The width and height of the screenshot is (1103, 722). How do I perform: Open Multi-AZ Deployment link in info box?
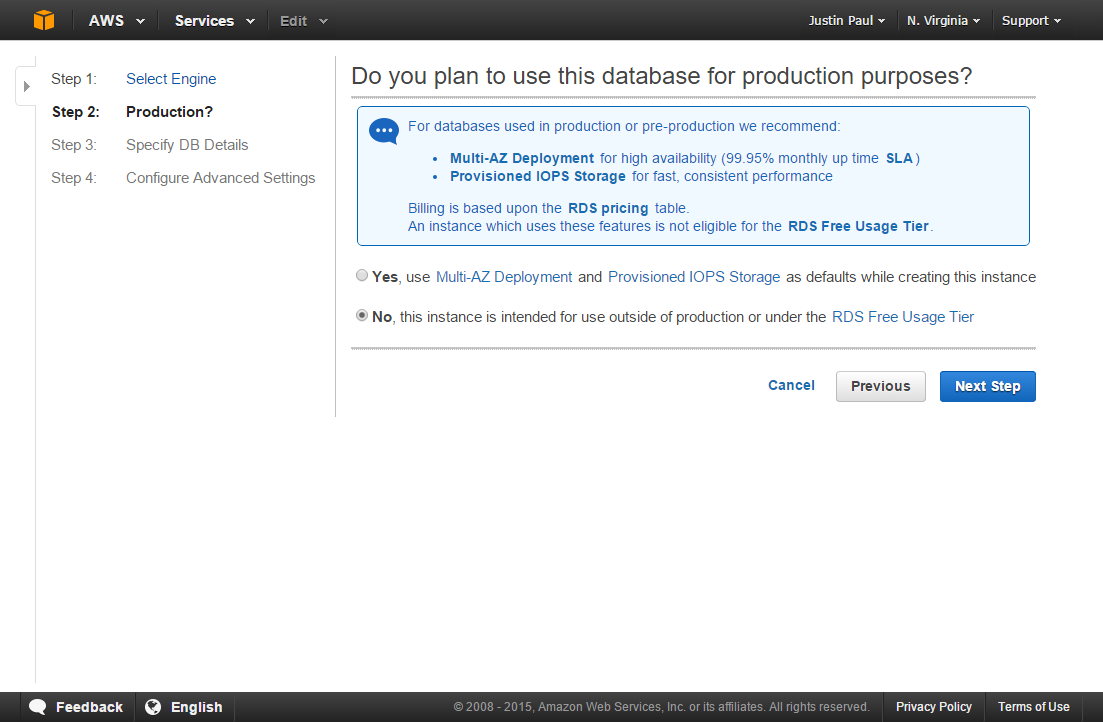(522, 158)
